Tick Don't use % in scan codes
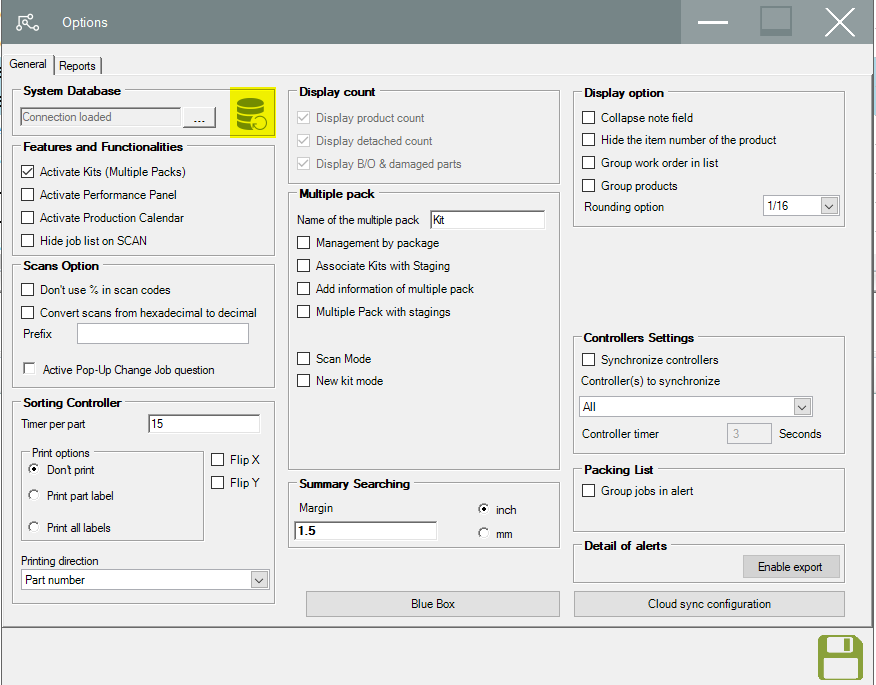The image size is (876, 685). click(x=27, y=289)
